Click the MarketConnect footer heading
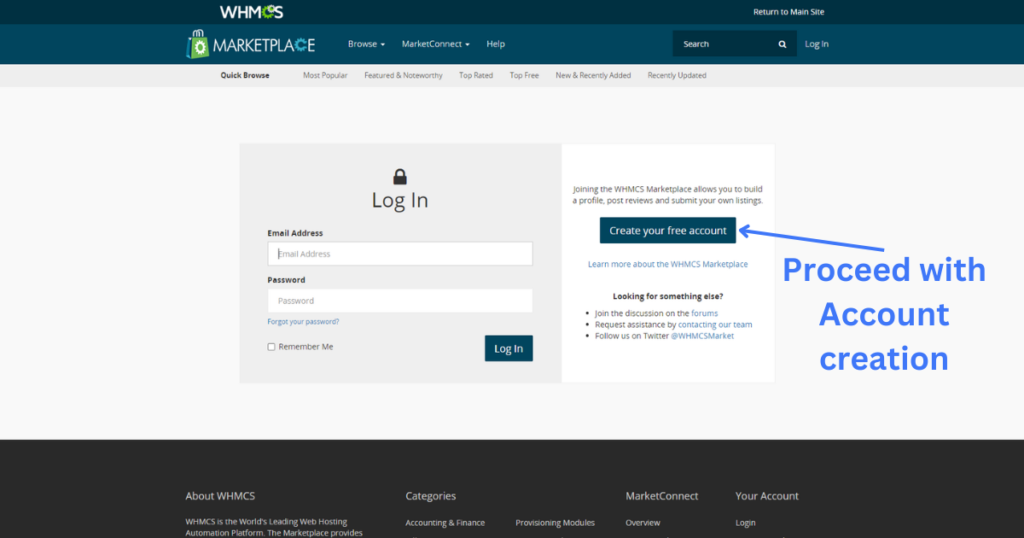This screenshot has width=1024, height=538. [662, 496]
